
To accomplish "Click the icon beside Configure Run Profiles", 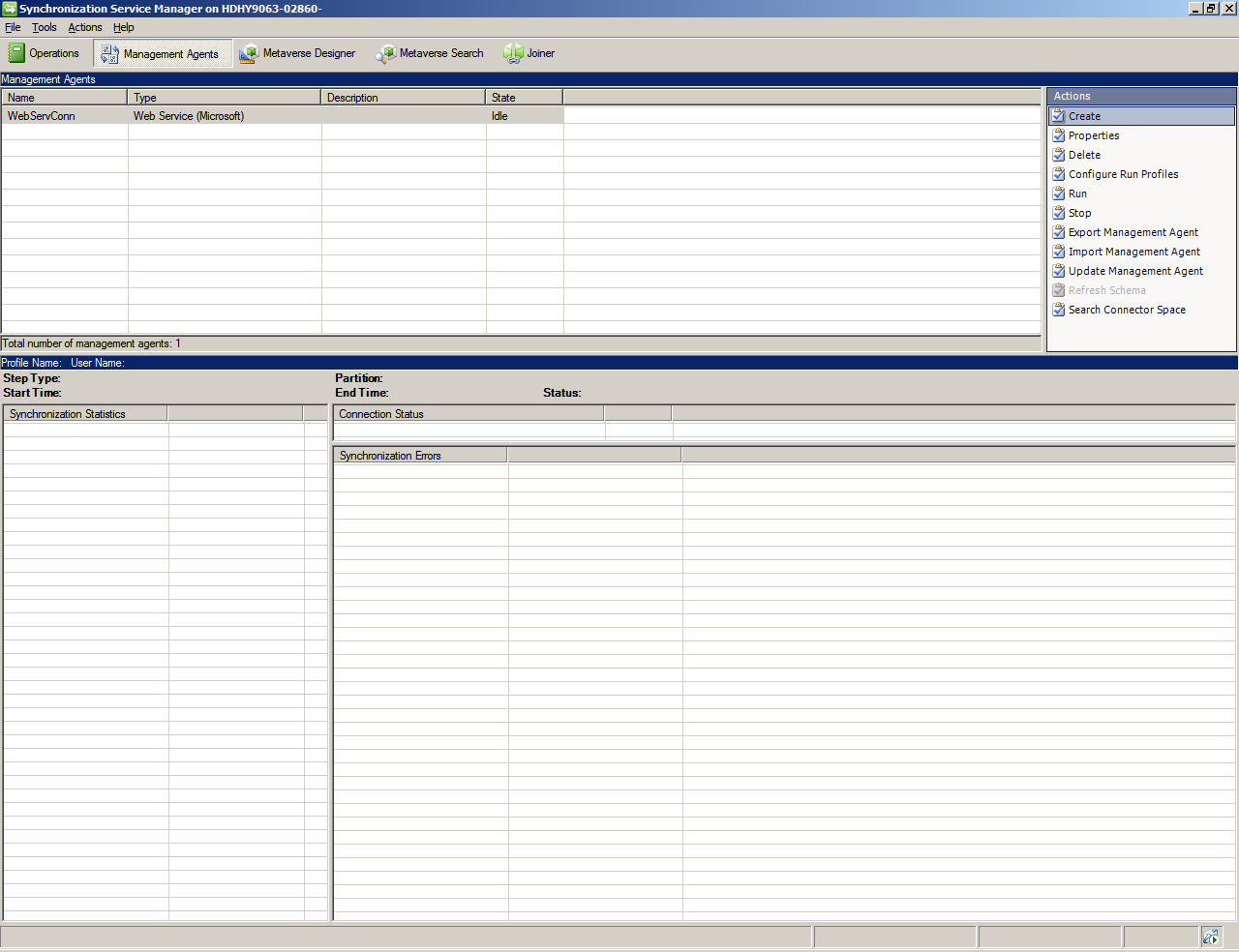I will pyautogui.click(x=1059, y=174).
